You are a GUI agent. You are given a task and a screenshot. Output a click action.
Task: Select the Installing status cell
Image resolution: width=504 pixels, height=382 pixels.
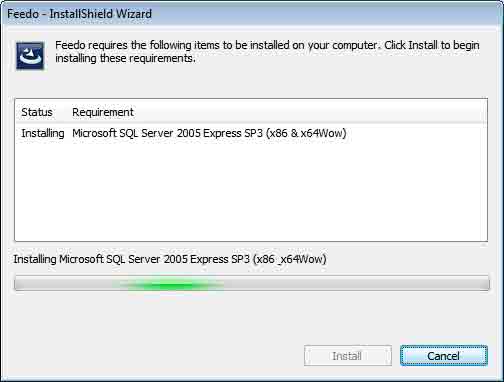click(x=43, y=133)
